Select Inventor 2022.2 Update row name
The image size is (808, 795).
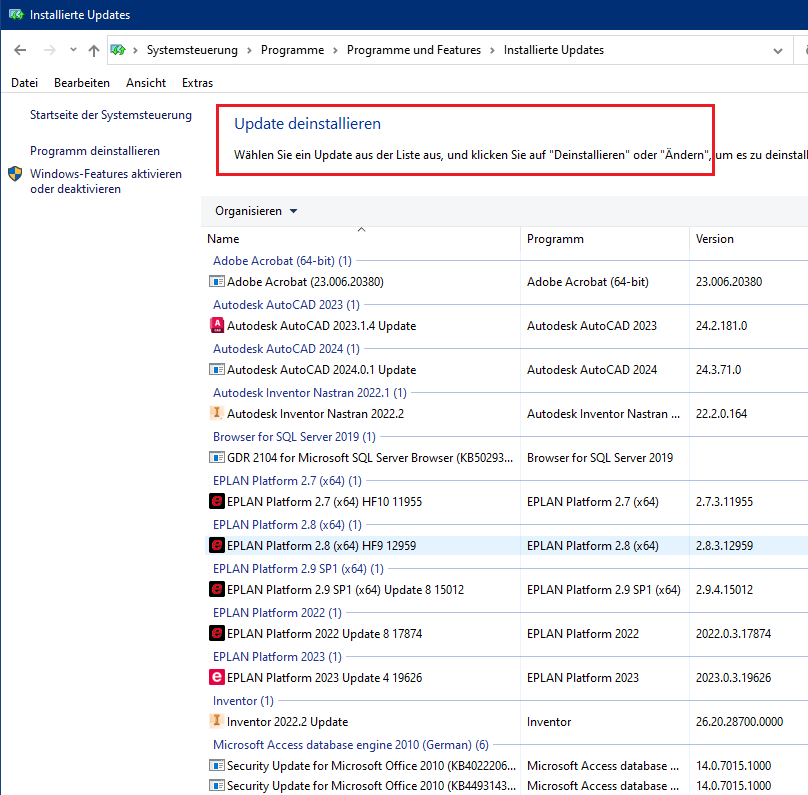[288, 722]
